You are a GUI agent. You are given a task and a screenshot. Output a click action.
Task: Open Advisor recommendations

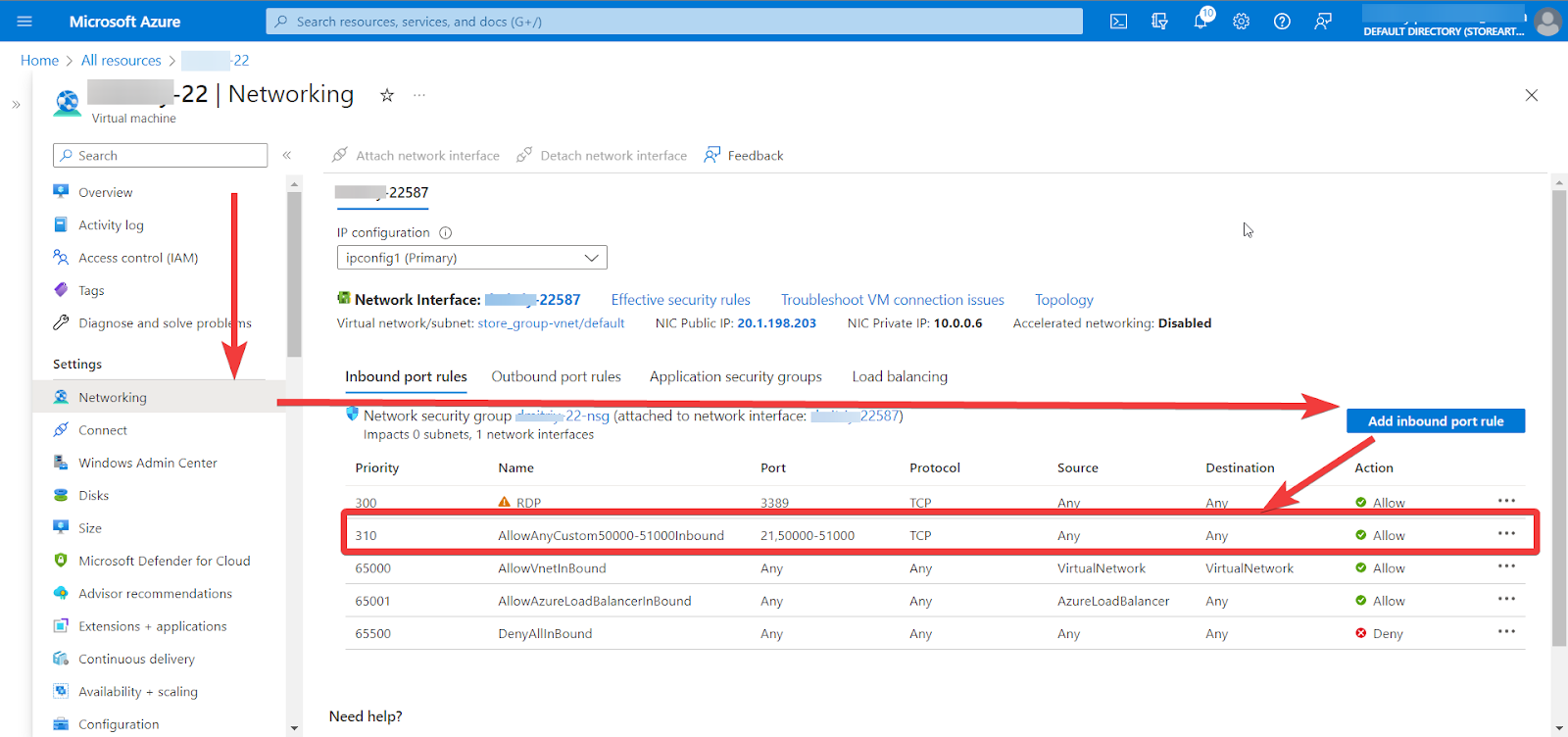156,594
